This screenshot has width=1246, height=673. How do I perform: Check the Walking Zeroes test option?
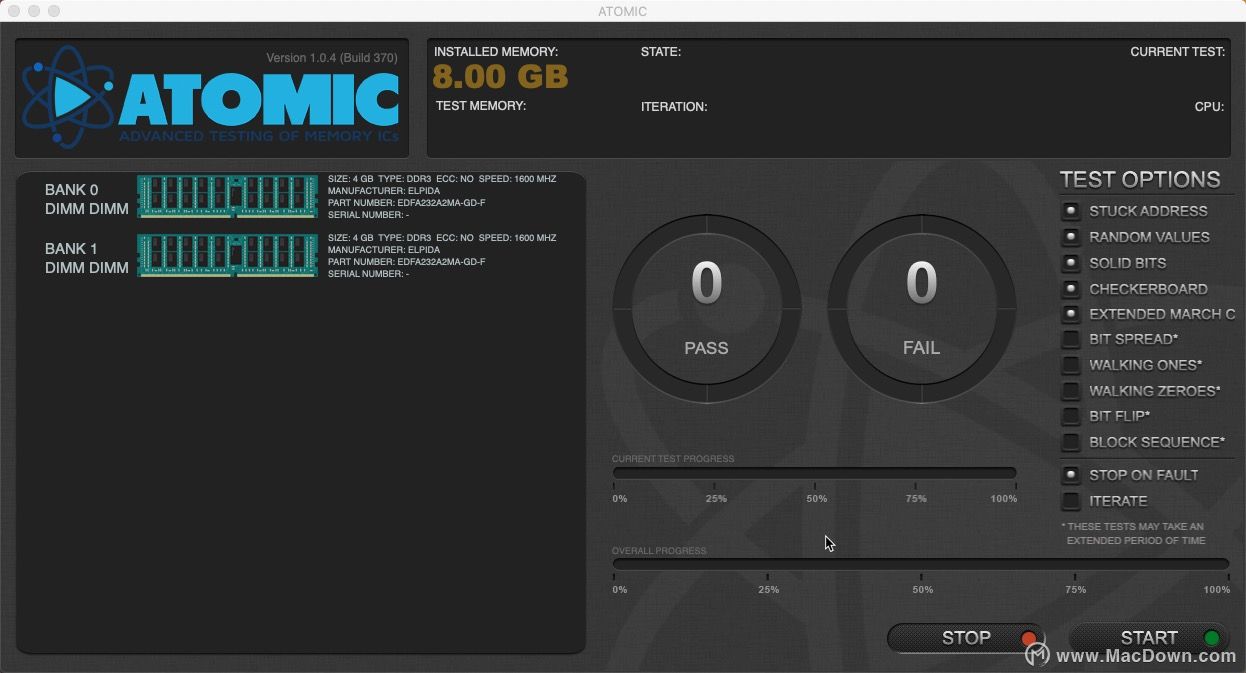tap(1071, 391)
